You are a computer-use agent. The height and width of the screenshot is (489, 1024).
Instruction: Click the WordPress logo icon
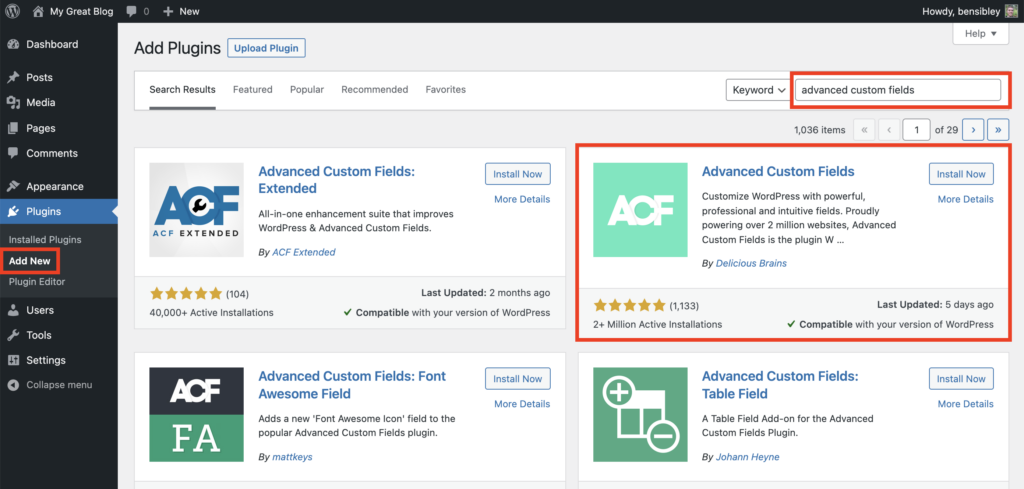(14, 11)
